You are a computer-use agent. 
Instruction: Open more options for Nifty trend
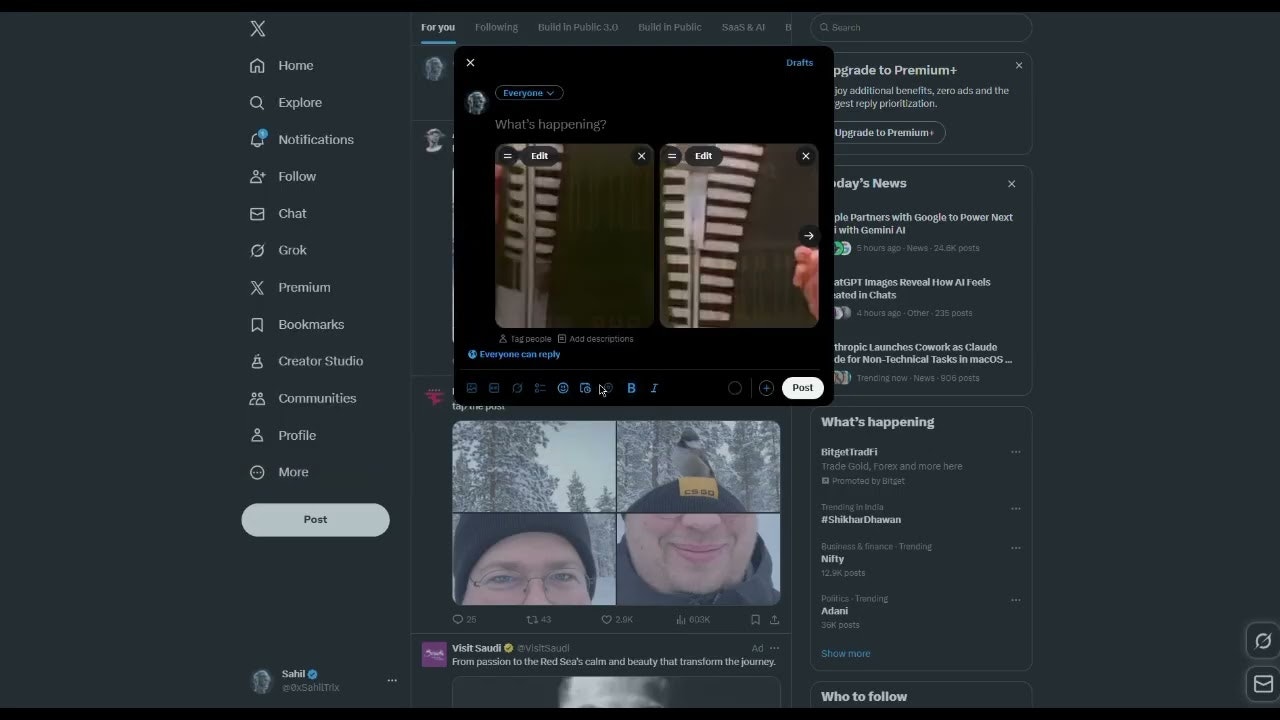(x=1015, y=548)
